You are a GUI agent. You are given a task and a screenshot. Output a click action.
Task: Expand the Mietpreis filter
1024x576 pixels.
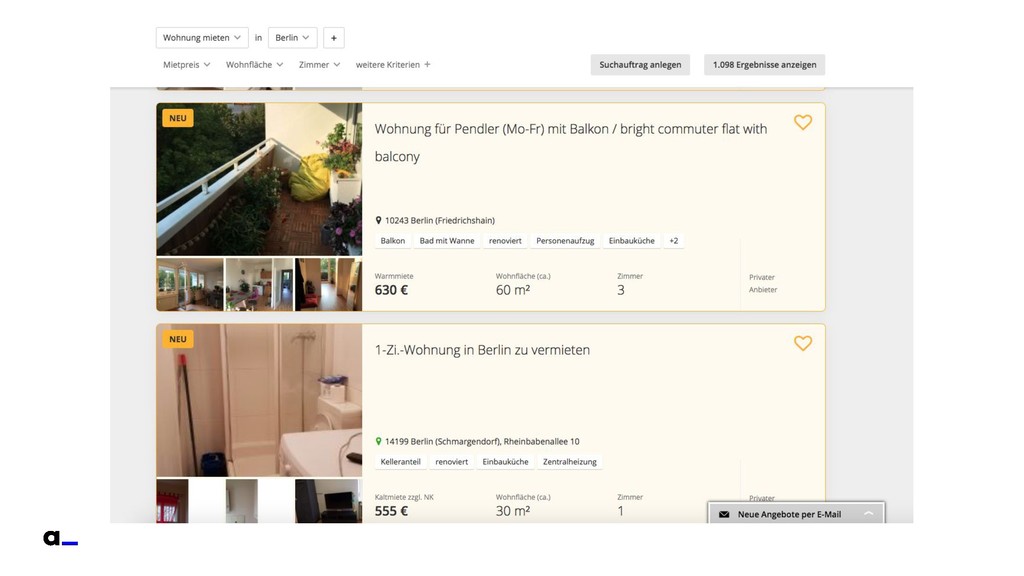187,65
